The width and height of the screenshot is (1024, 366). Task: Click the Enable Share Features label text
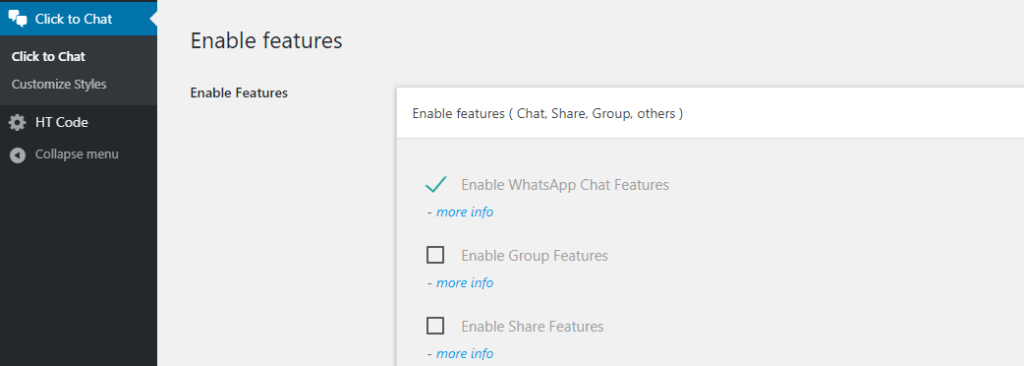pyautogui.click(x=532, y=326)
